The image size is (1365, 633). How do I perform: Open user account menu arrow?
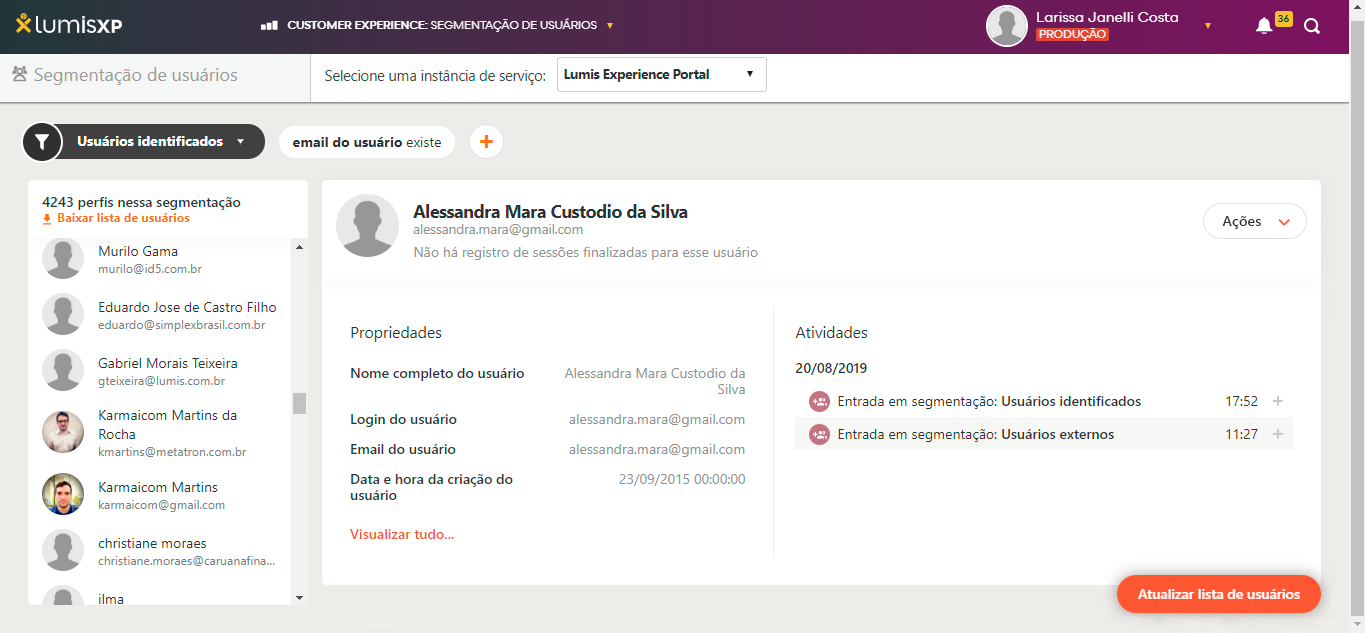click(x=1208, y=26)
